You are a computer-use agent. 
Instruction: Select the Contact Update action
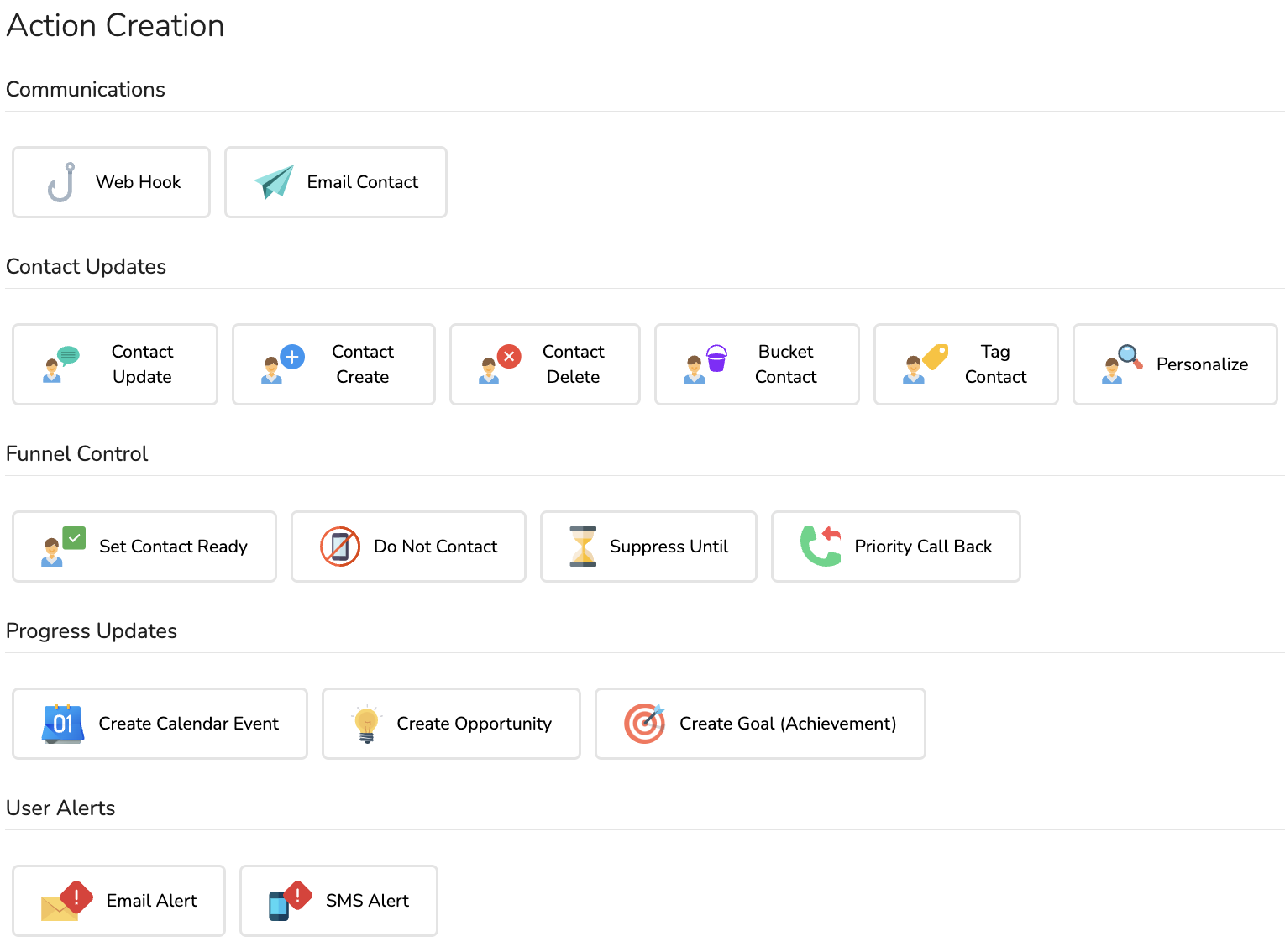115,364
